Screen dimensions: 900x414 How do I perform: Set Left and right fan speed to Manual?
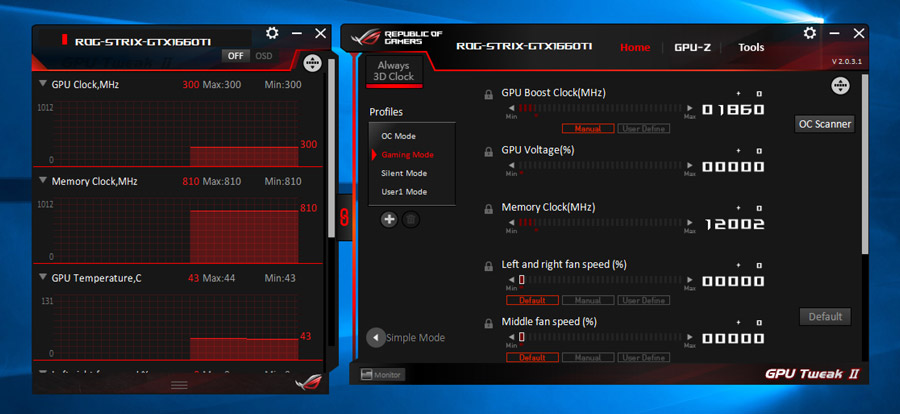click(588, 300)
